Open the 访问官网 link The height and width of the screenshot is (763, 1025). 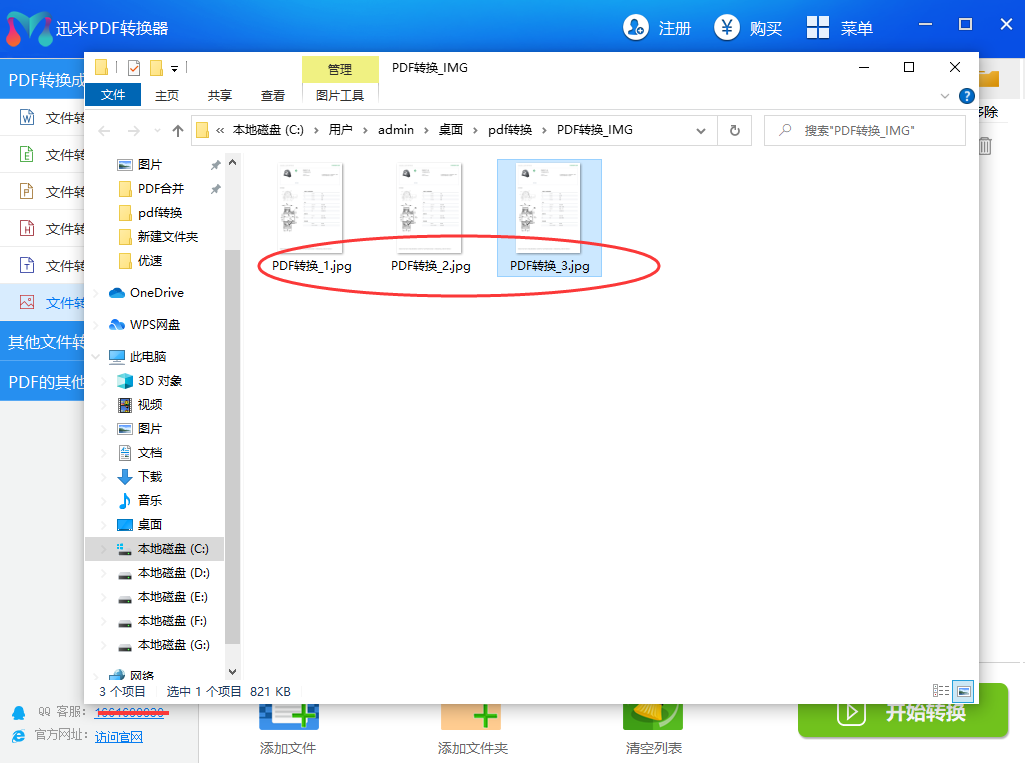coord(119,737)
